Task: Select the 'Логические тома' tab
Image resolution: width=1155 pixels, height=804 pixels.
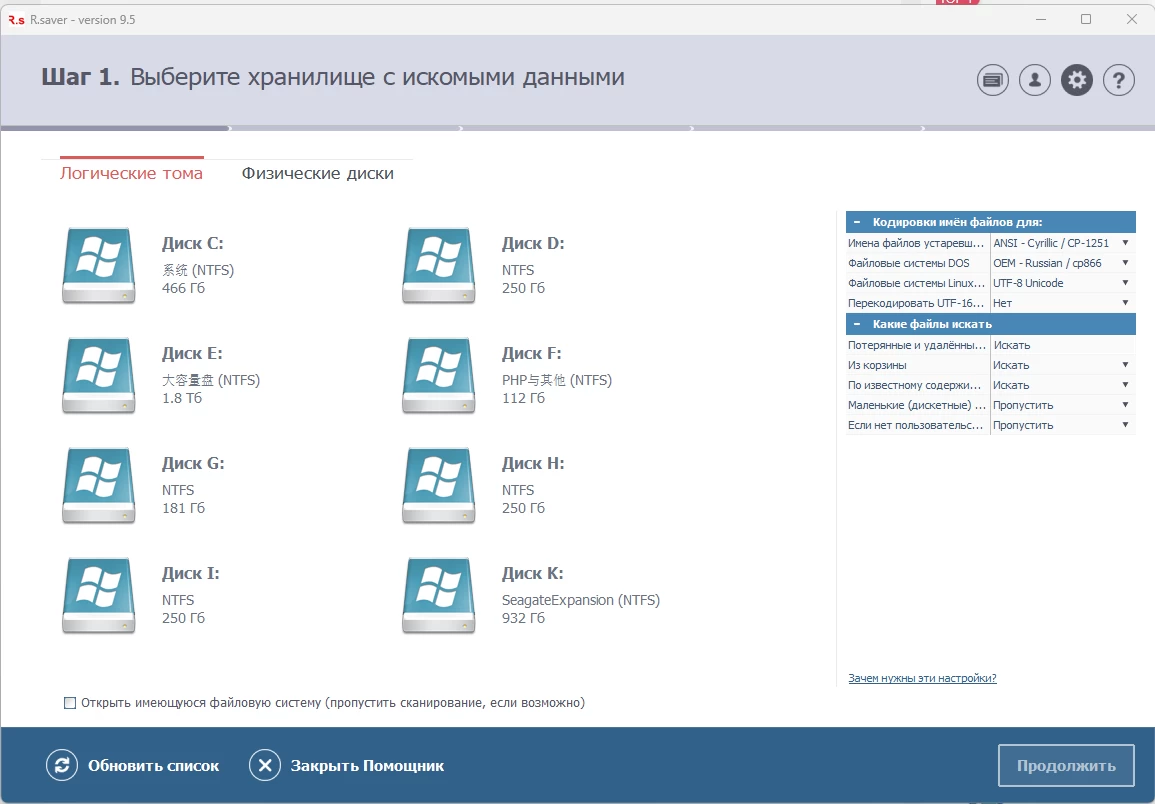Action: tap(131, 174)
